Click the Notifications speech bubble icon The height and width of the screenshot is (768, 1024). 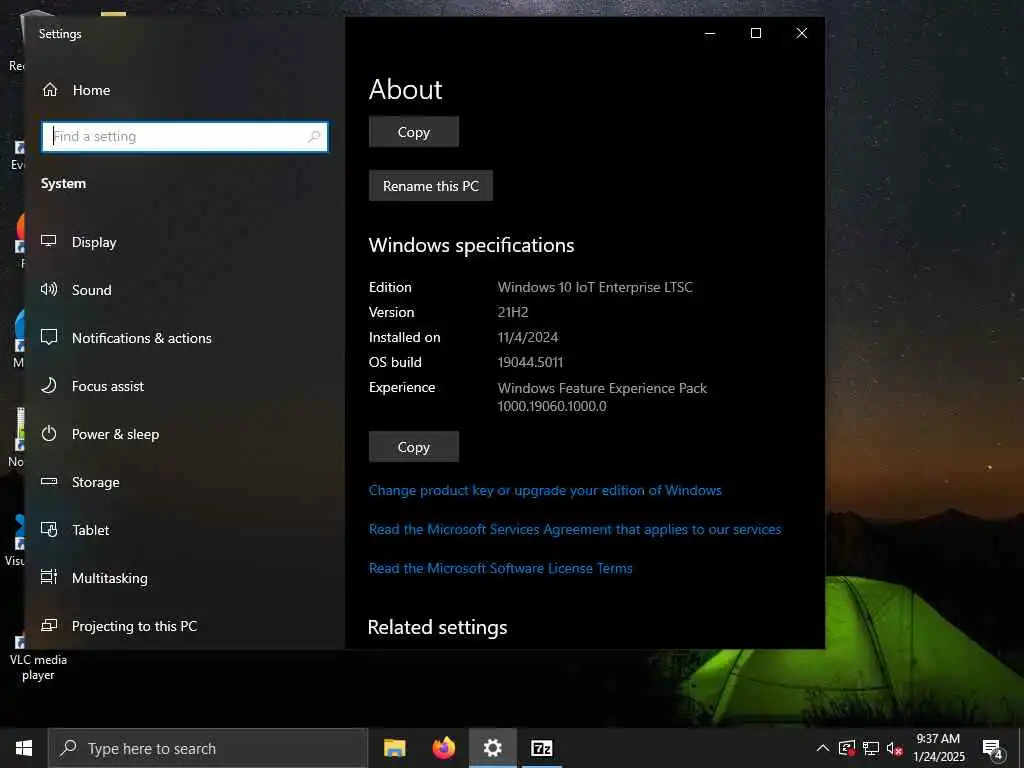49,337
